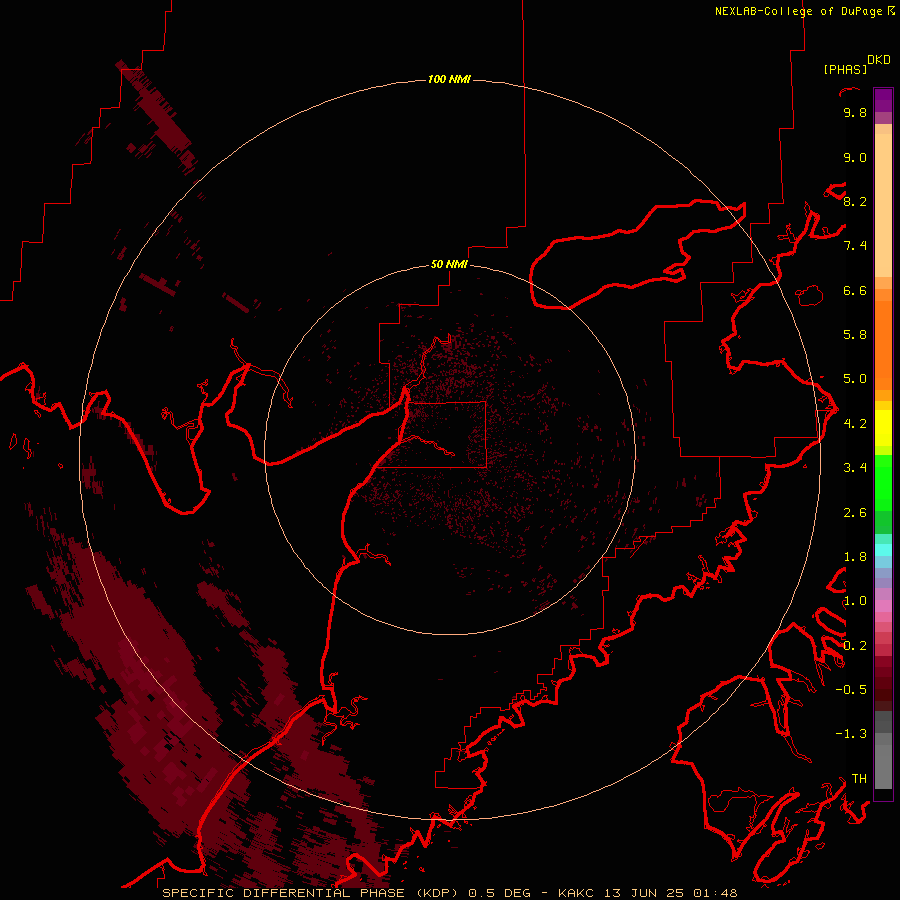Click the KAKC station identifier in caption
The image size is (900, 900).
(577, 893)
